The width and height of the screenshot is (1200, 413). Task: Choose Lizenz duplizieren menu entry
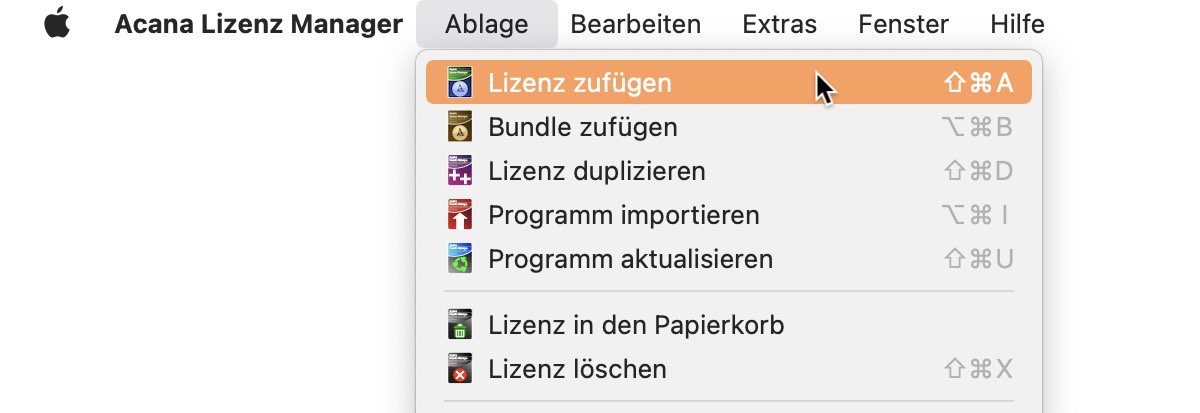[x=729, y=171]
